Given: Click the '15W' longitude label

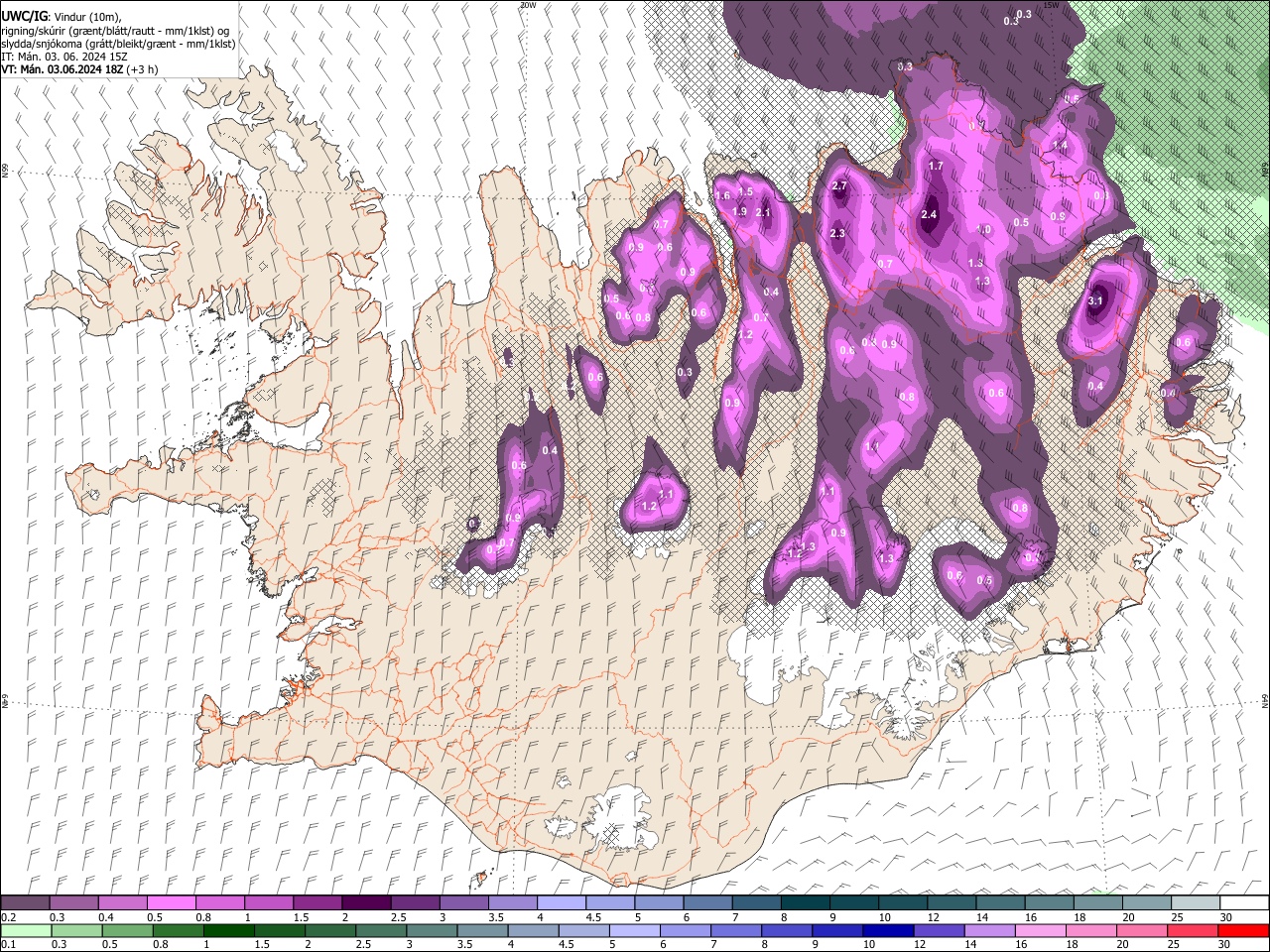Looking at the screenshot, I should 1051,5.
